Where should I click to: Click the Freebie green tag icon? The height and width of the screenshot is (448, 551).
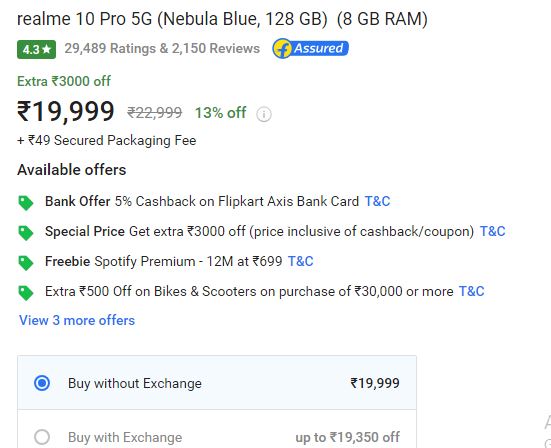[x=26, y=263]
